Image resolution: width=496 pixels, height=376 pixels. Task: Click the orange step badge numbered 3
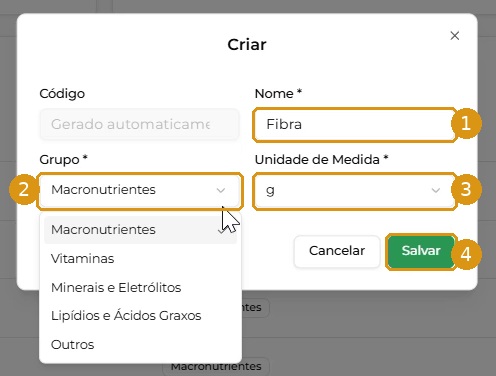click(x=466, y=190)
